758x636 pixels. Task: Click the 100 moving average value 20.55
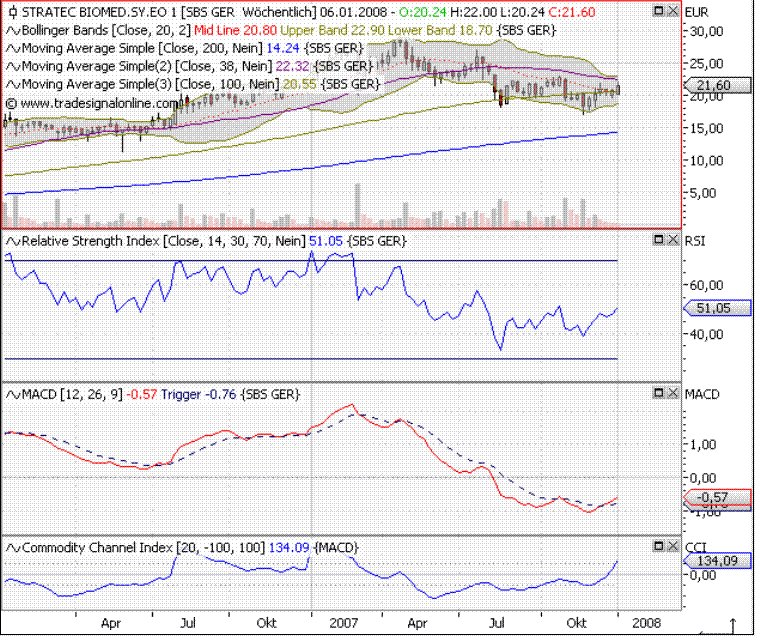click(x=300, y=84)
